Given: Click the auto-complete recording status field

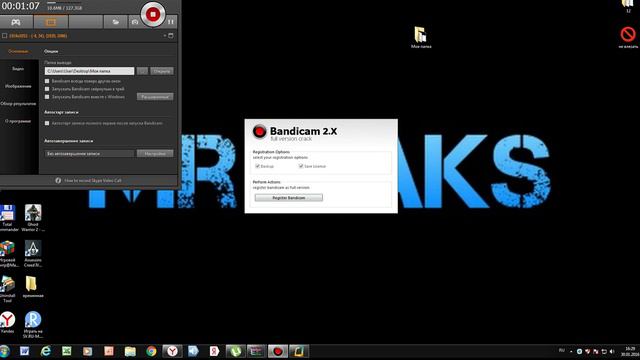Looking at the screenshot, I should pyautogui.click(x=89, y=153).
